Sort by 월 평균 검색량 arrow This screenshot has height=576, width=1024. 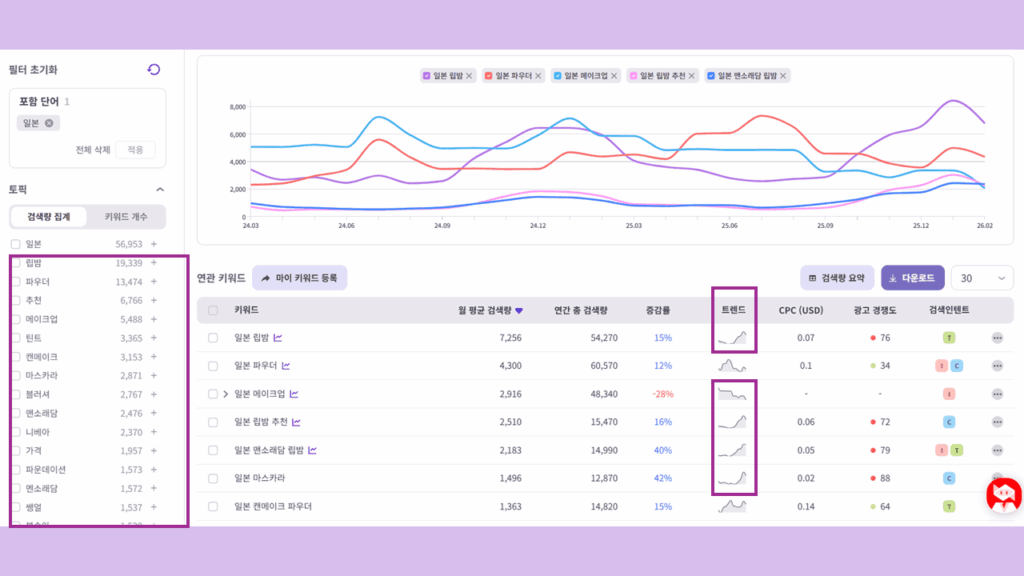pyautogui.click(x=518, y=310)
